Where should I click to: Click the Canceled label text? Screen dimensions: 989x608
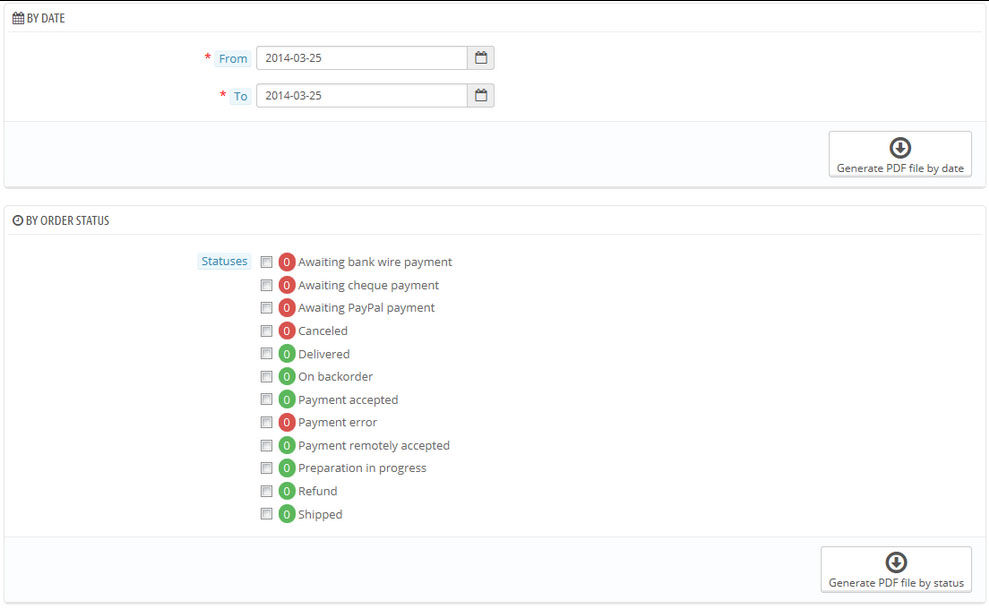click(x=323, y=330)
